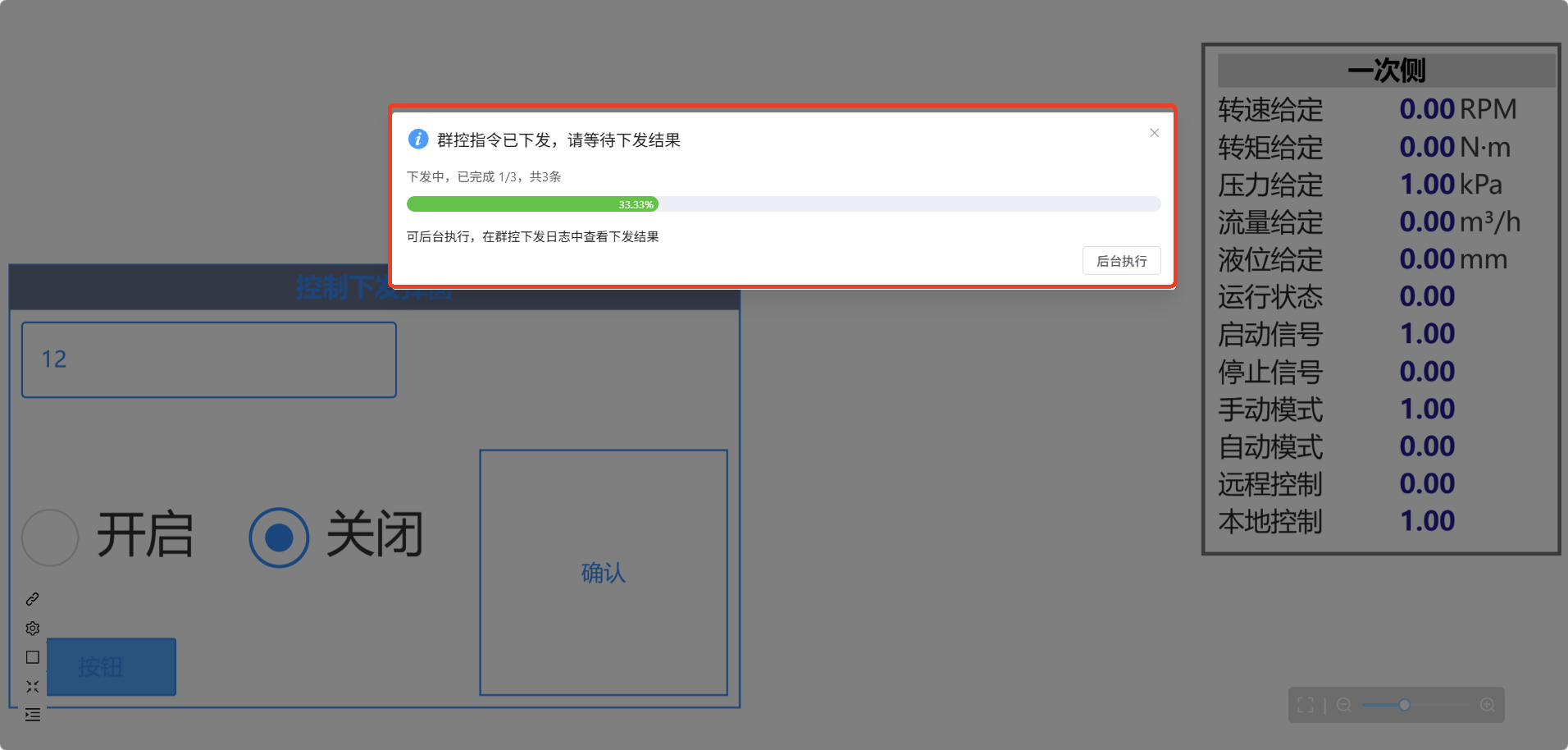Click the 液位给定 label
Viewport: 1568px width, 750px height.
coord(1270,259)
